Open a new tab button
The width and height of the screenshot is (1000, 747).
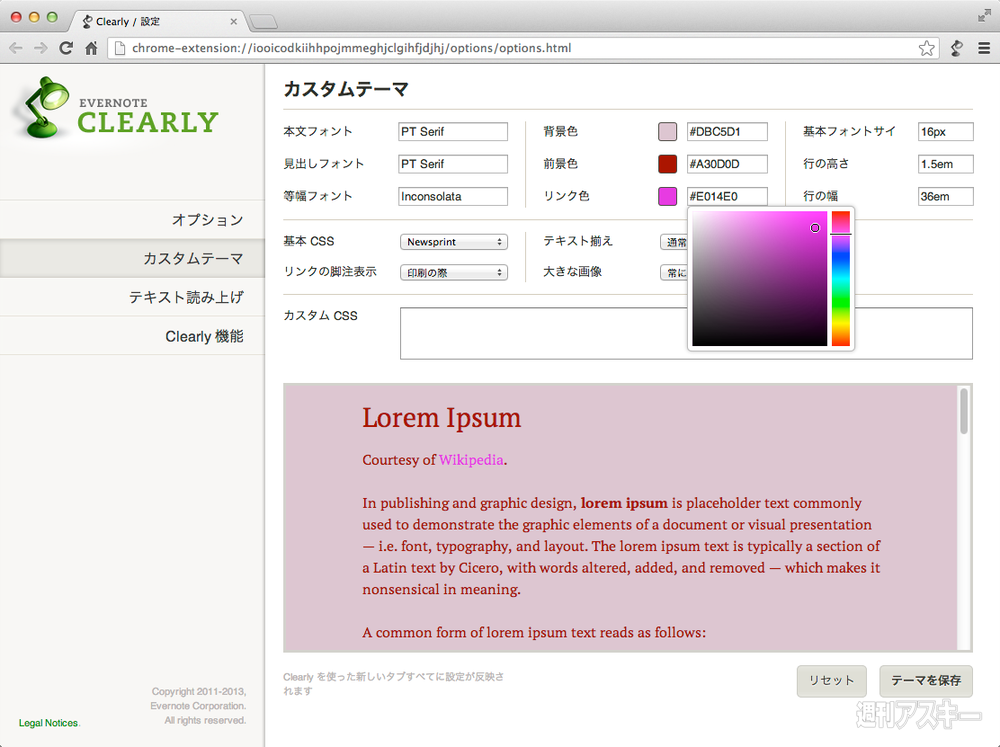[263, 22]
